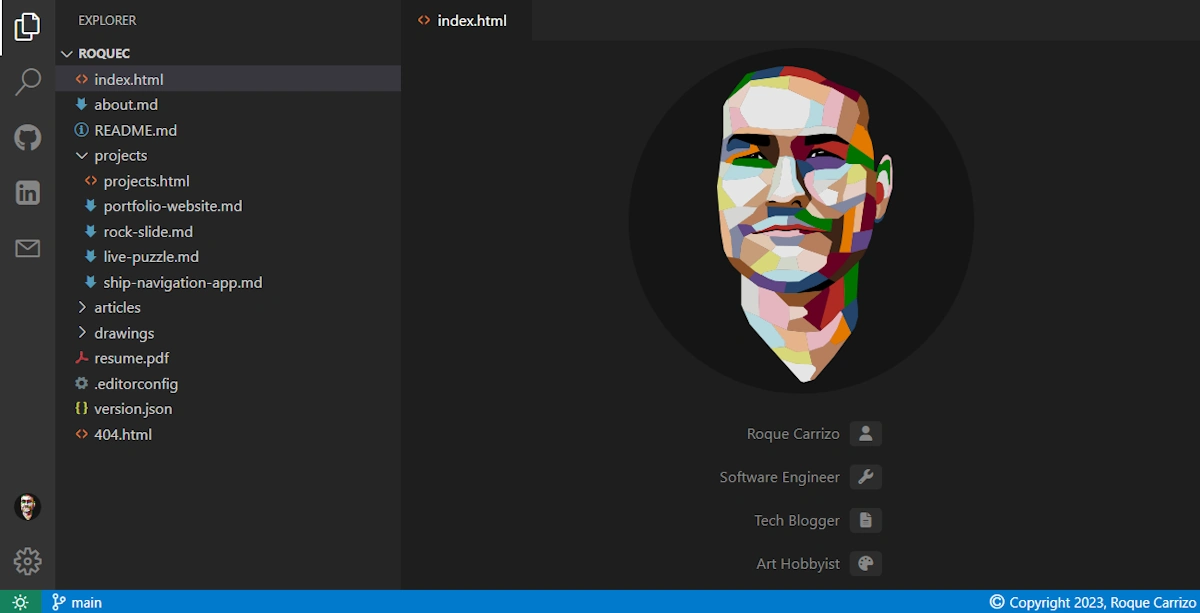The width and height of the screenshot is (1200, 613).
Task: Open the GitHub icon in activity bar
Action: tap(26, 137)
